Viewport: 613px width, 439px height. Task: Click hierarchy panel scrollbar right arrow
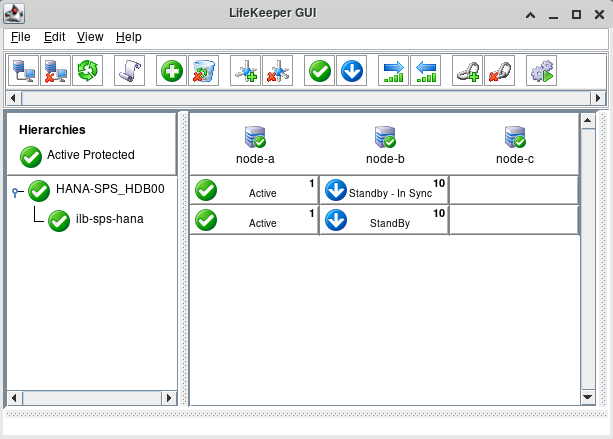click(169, 398)
